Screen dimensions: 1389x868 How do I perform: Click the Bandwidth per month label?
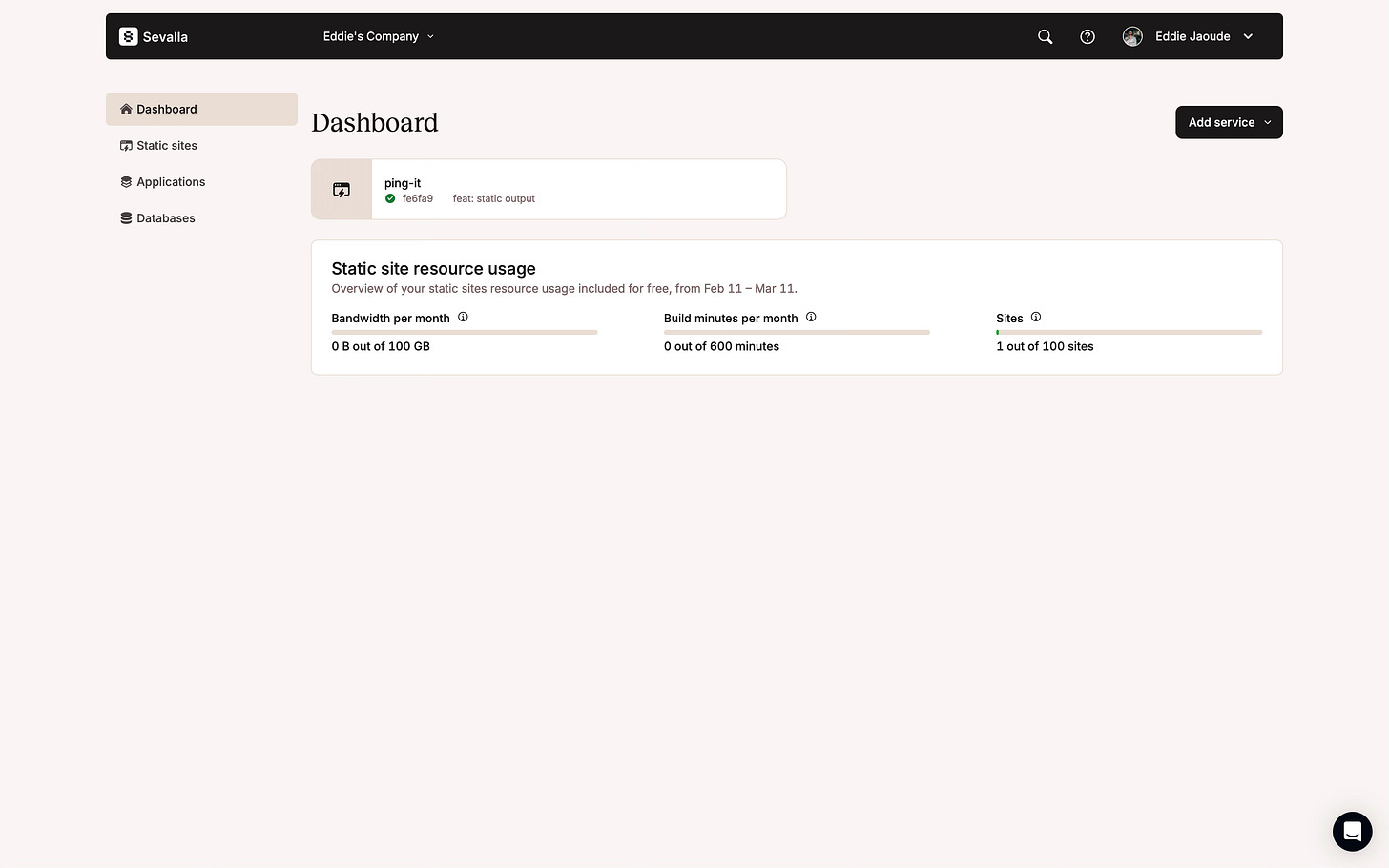coord(390,319)
